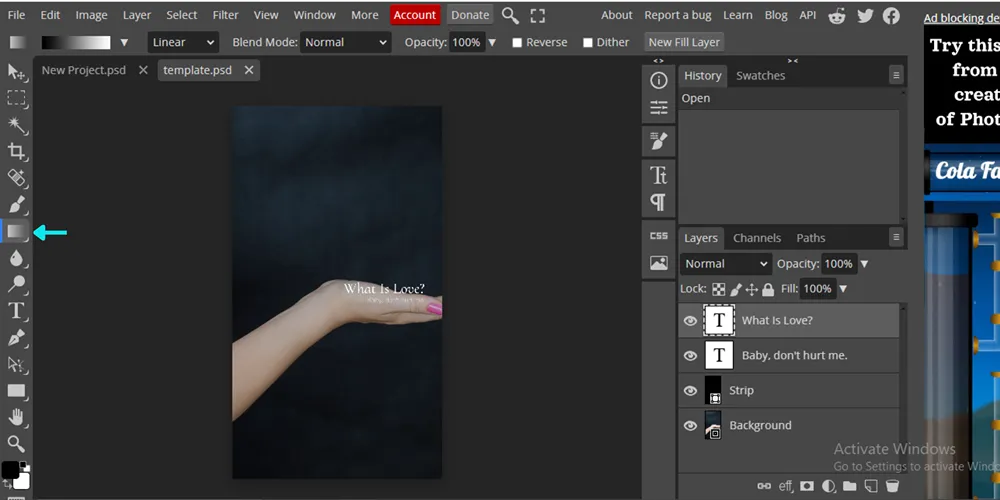
Task: Select the Baby, don't hurt me layer thumbnail
Action: coord(719,355)
